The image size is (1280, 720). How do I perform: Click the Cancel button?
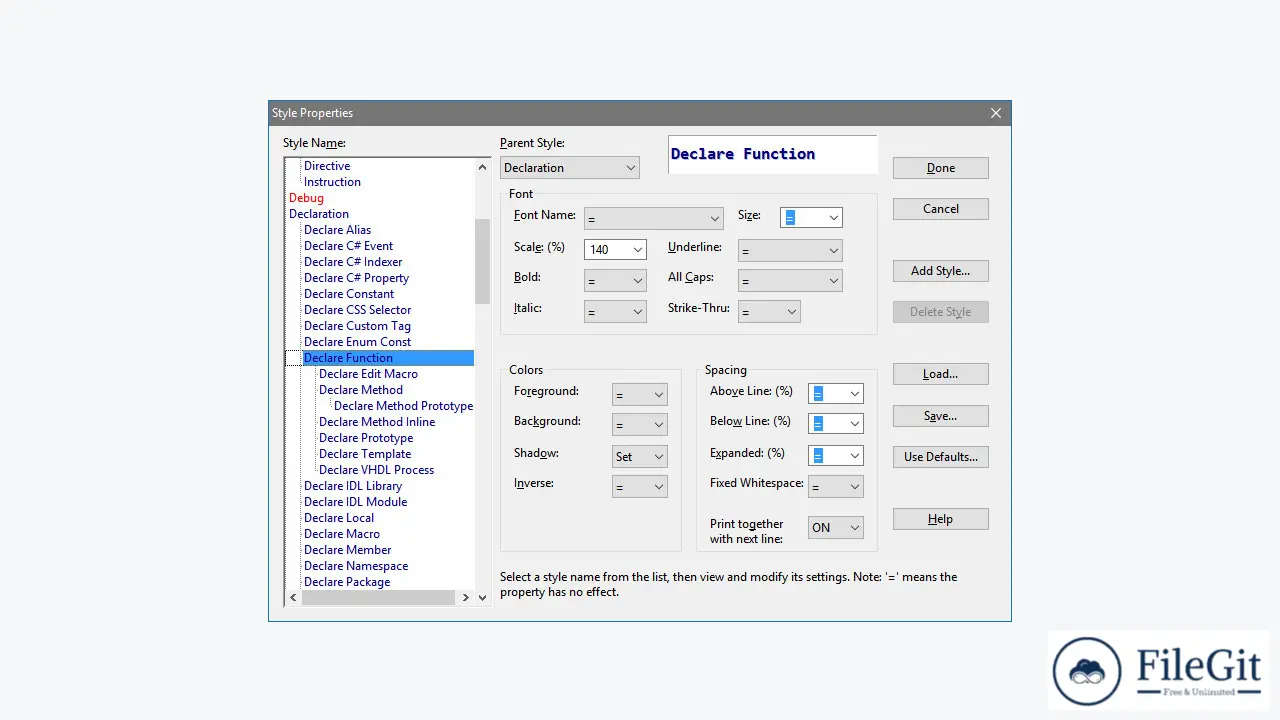[x=941, y=209]
